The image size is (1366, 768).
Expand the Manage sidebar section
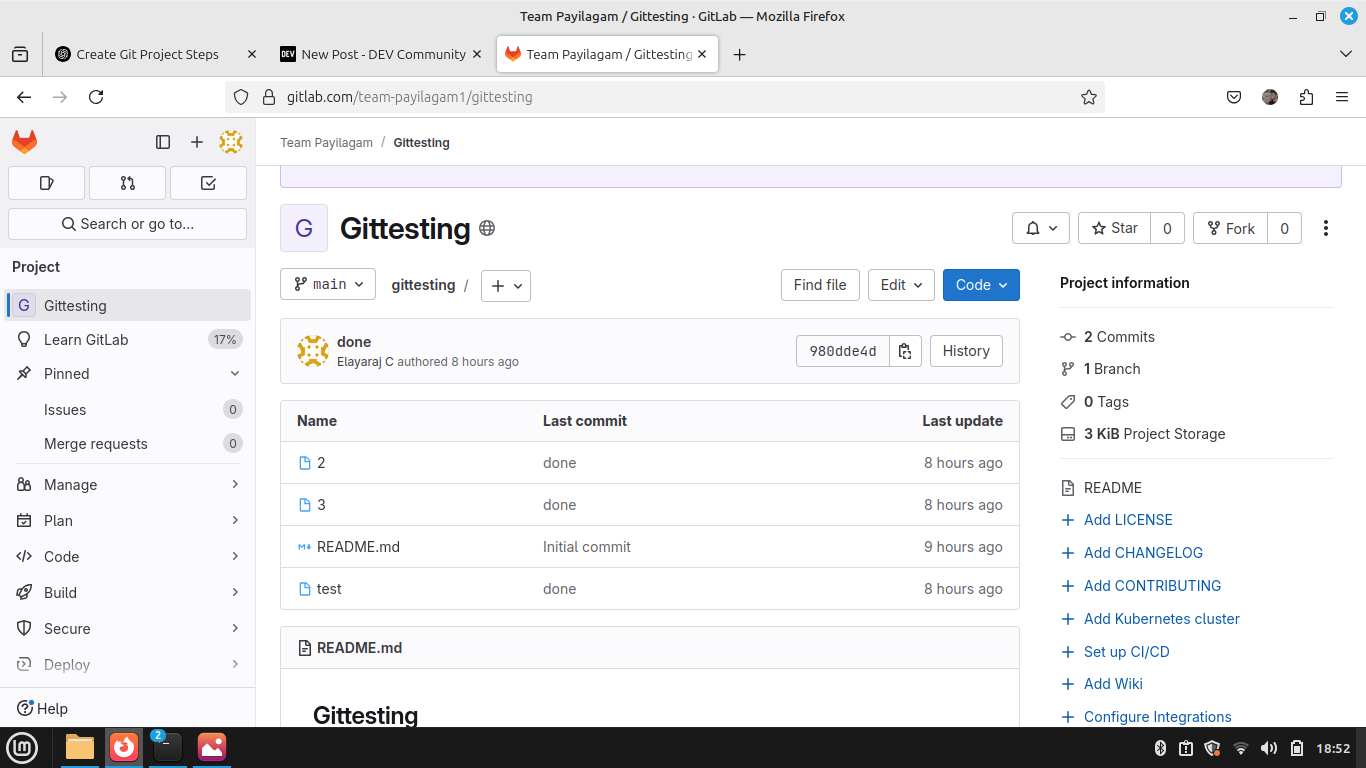pos(128,485)
